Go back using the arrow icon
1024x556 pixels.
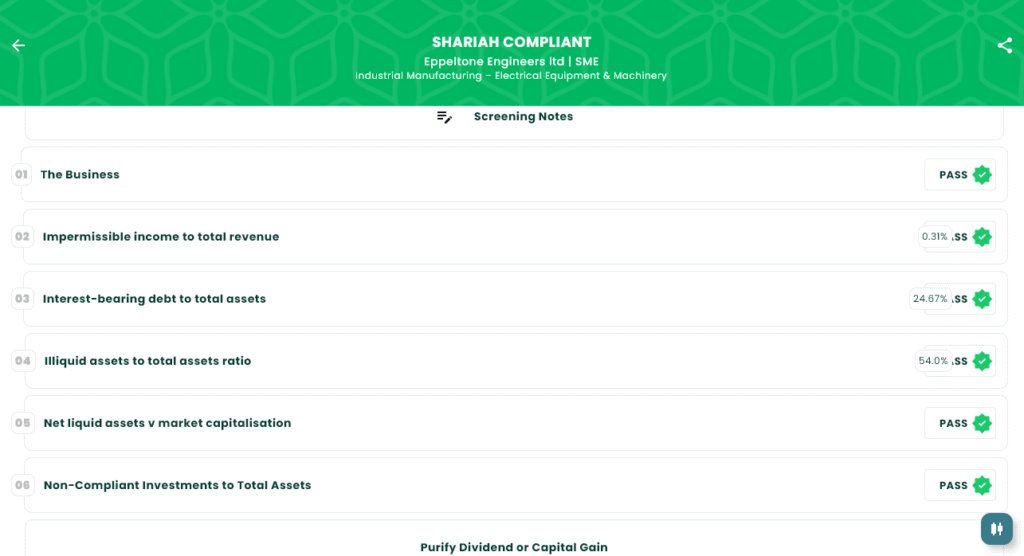[x=18, y=45]
